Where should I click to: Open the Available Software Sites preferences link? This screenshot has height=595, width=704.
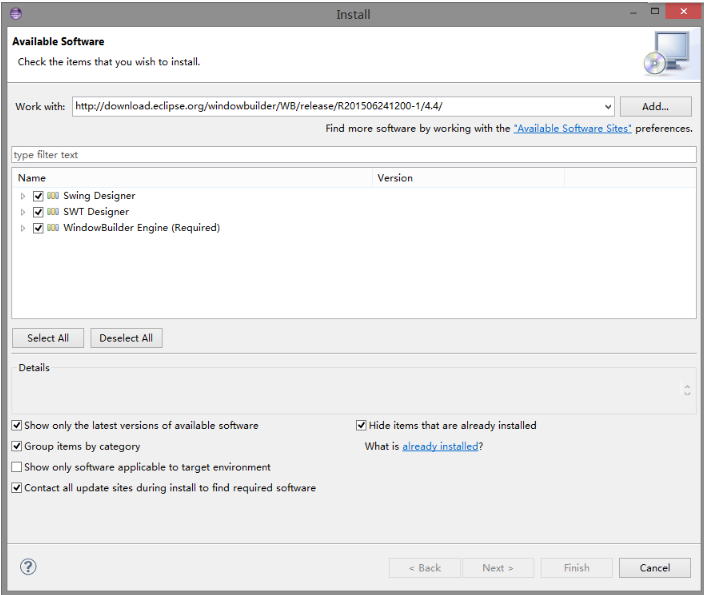(572, 129)
